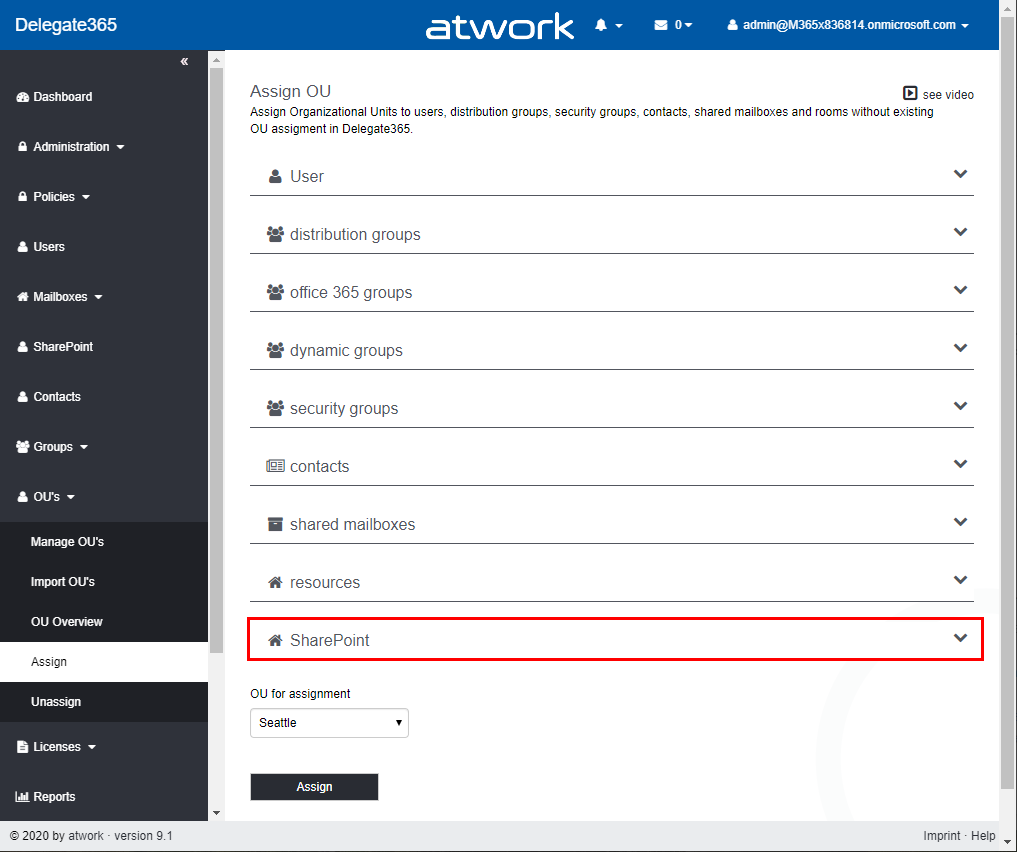Open the Imprint footer link
The width and height of the screenshot is (1017, 852).
click(942, 836)
